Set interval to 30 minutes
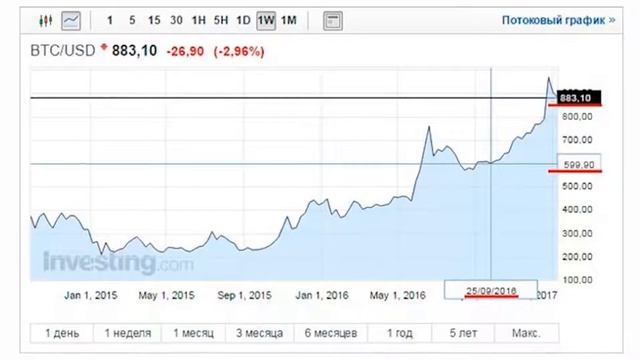This screenshot has height=360, width=640. [176, 20]
